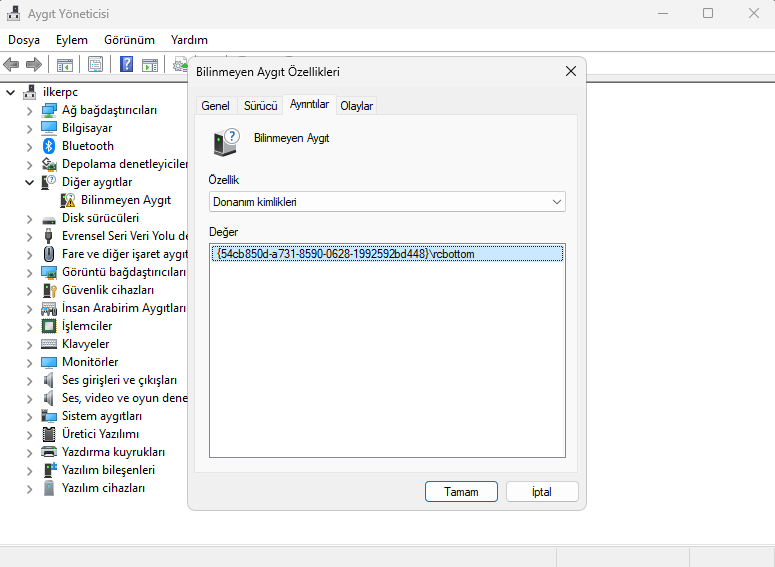Expand the Sistem aygıtları category

[29, 417]
